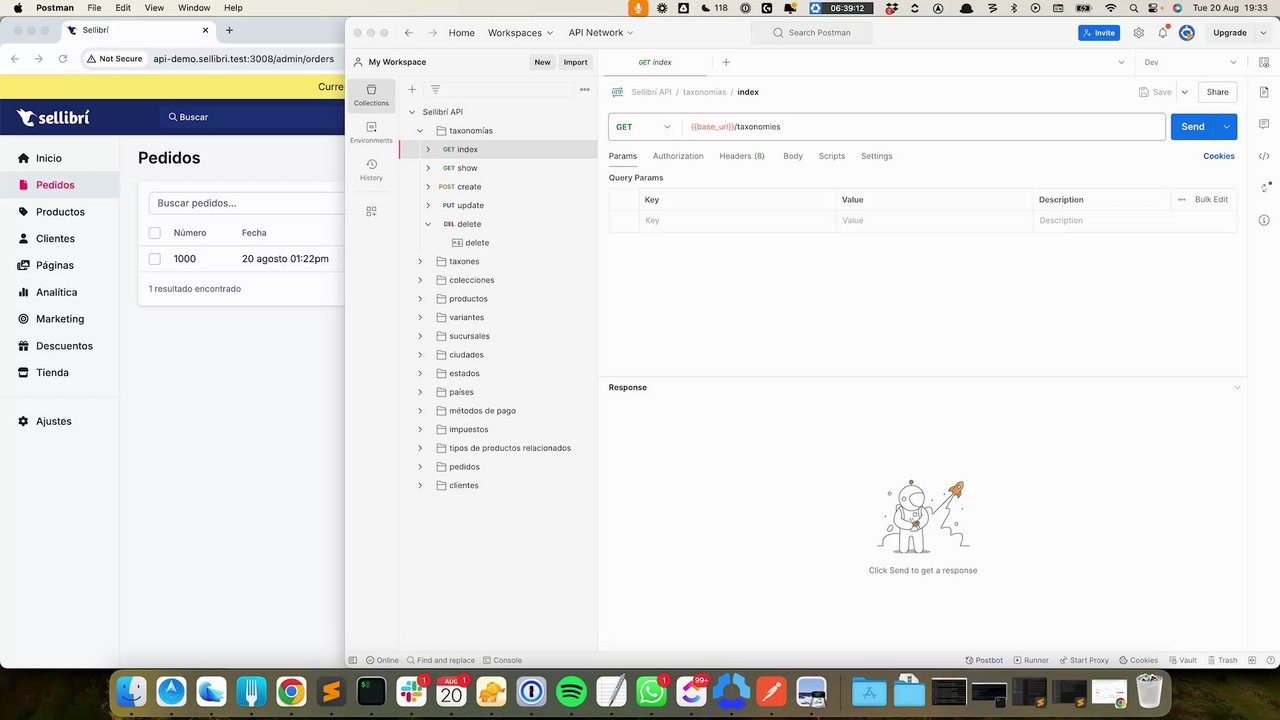Switch to the request Settings tab
1280x720 pixels.
click(877, 156)
